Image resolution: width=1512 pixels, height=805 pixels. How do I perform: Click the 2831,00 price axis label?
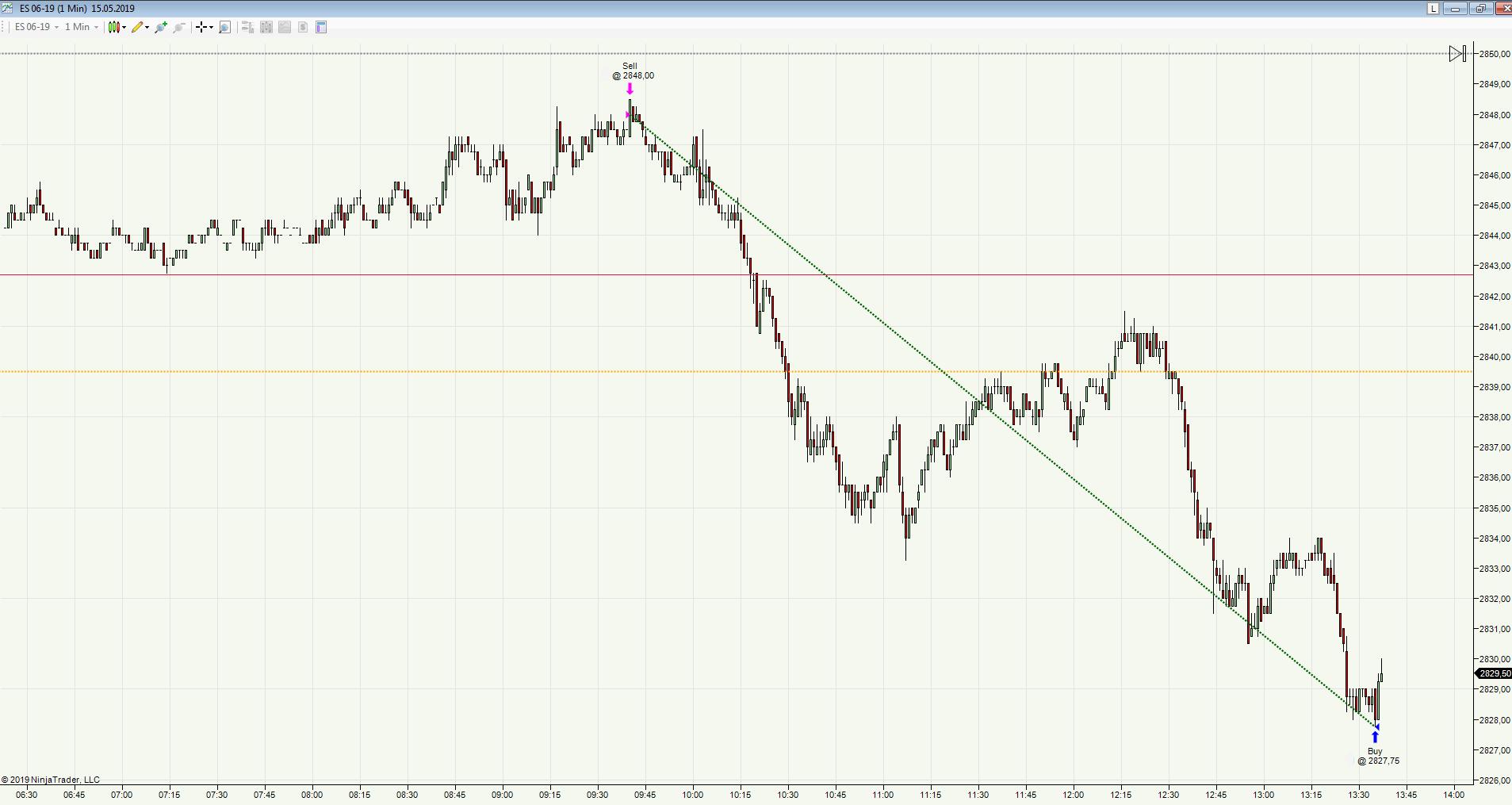click(x=1495, y=629)
